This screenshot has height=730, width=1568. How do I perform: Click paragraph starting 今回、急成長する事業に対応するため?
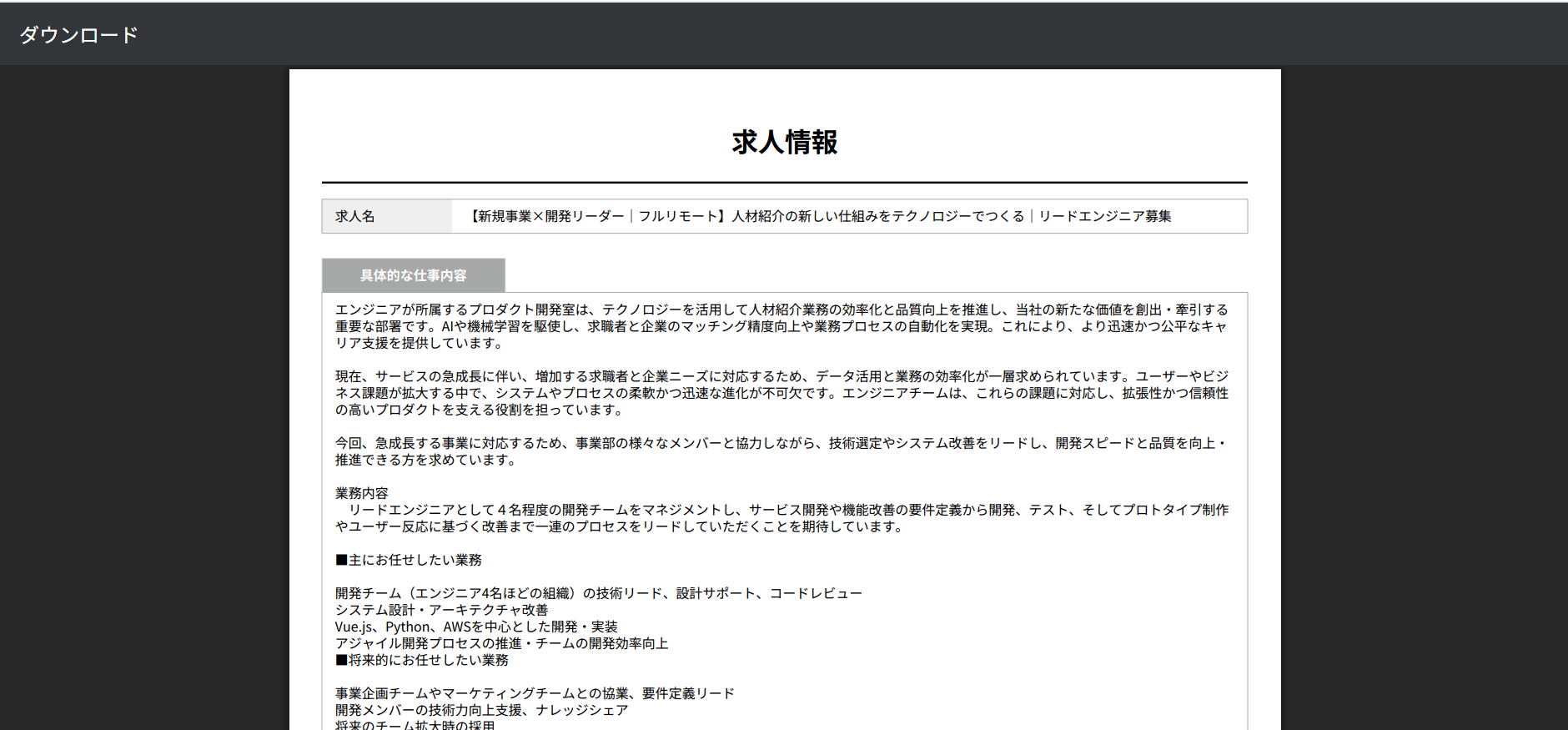(x=782, y=451)
